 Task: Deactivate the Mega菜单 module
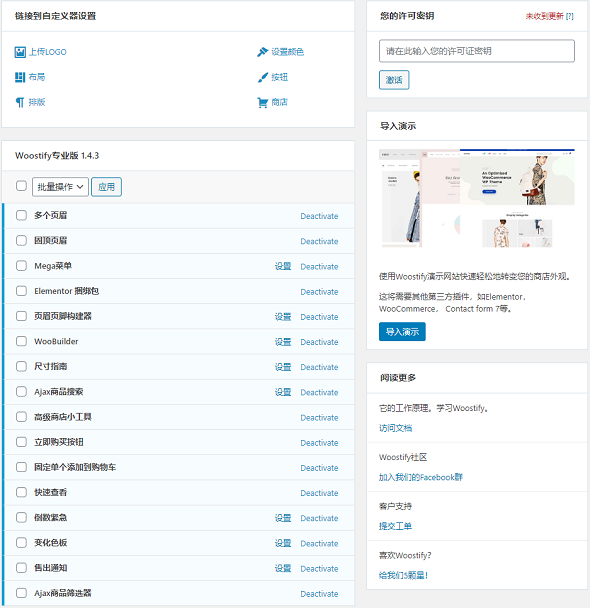click(x=319, y=266)
